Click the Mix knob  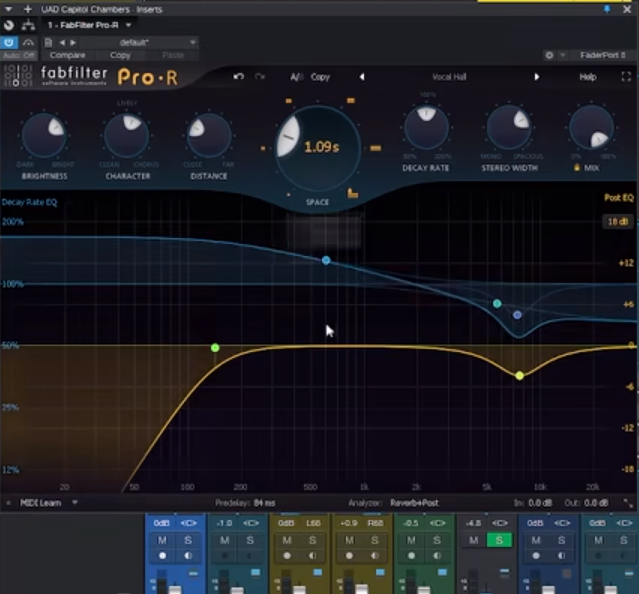tap(591, 127)
